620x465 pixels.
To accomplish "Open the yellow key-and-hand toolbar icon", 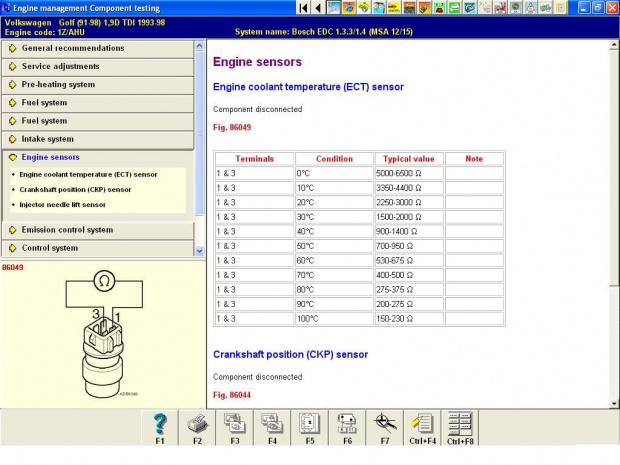I will click(364, 8).
